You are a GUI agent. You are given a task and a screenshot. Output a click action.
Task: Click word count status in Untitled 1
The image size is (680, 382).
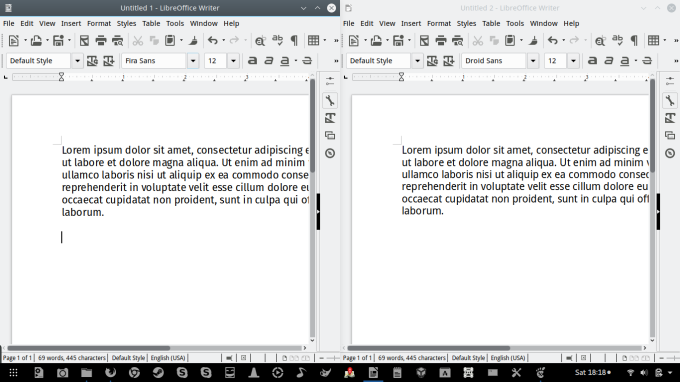point(72,358)
